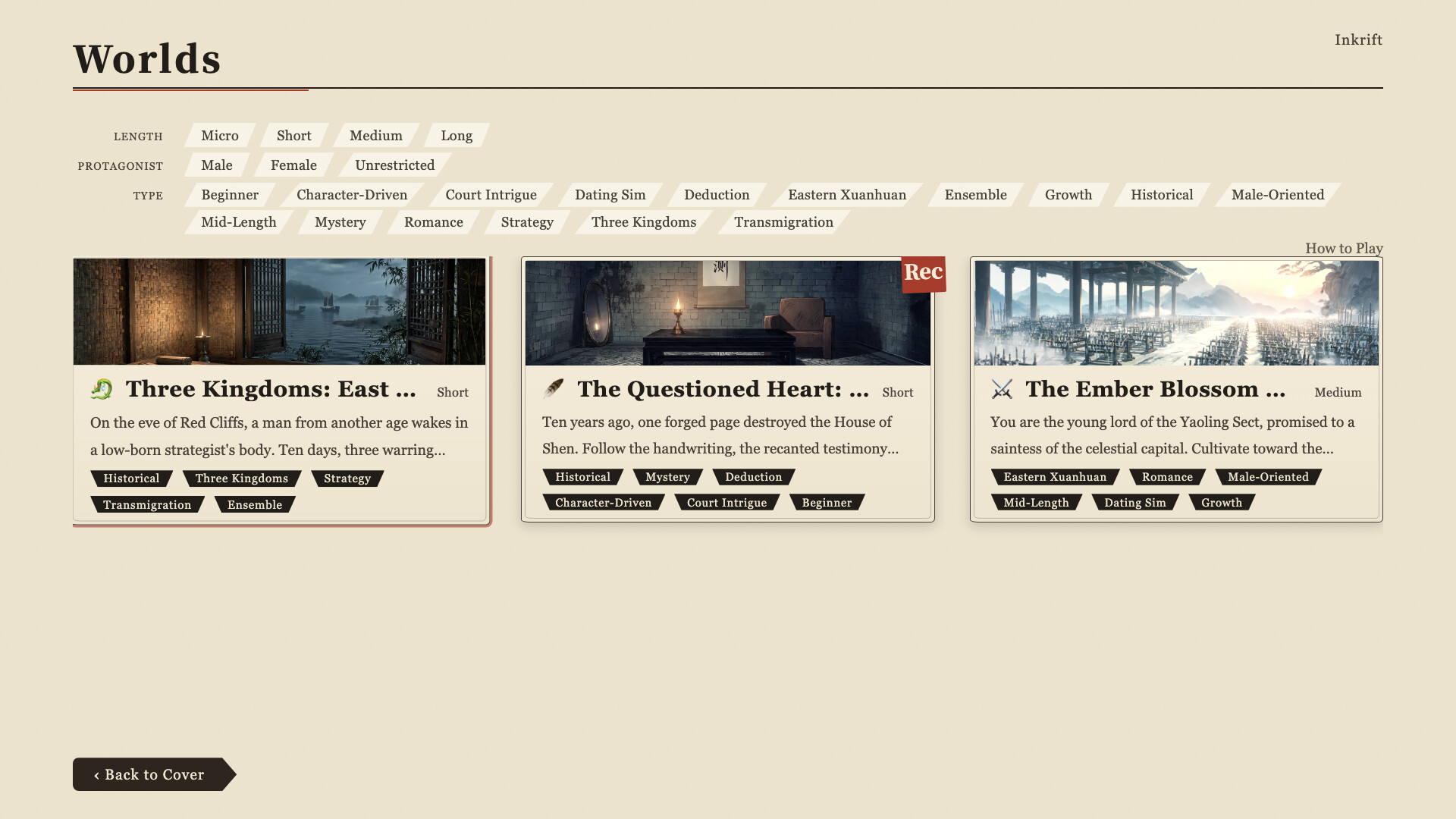Toggle the Micro length filter

coord(220,136)
